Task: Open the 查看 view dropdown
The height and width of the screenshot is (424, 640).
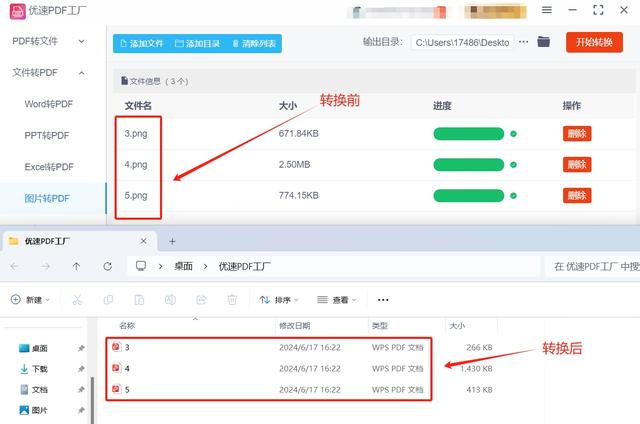Action: [337, 300]
